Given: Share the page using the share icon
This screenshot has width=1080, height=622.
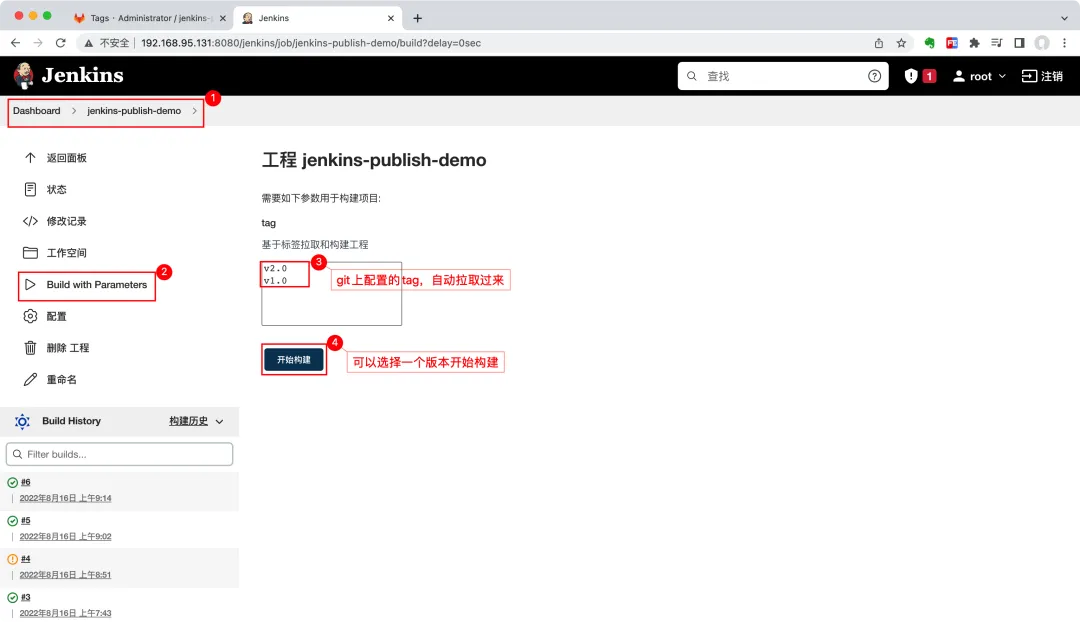Looking at the screenshot, I should tap(879, 43).
